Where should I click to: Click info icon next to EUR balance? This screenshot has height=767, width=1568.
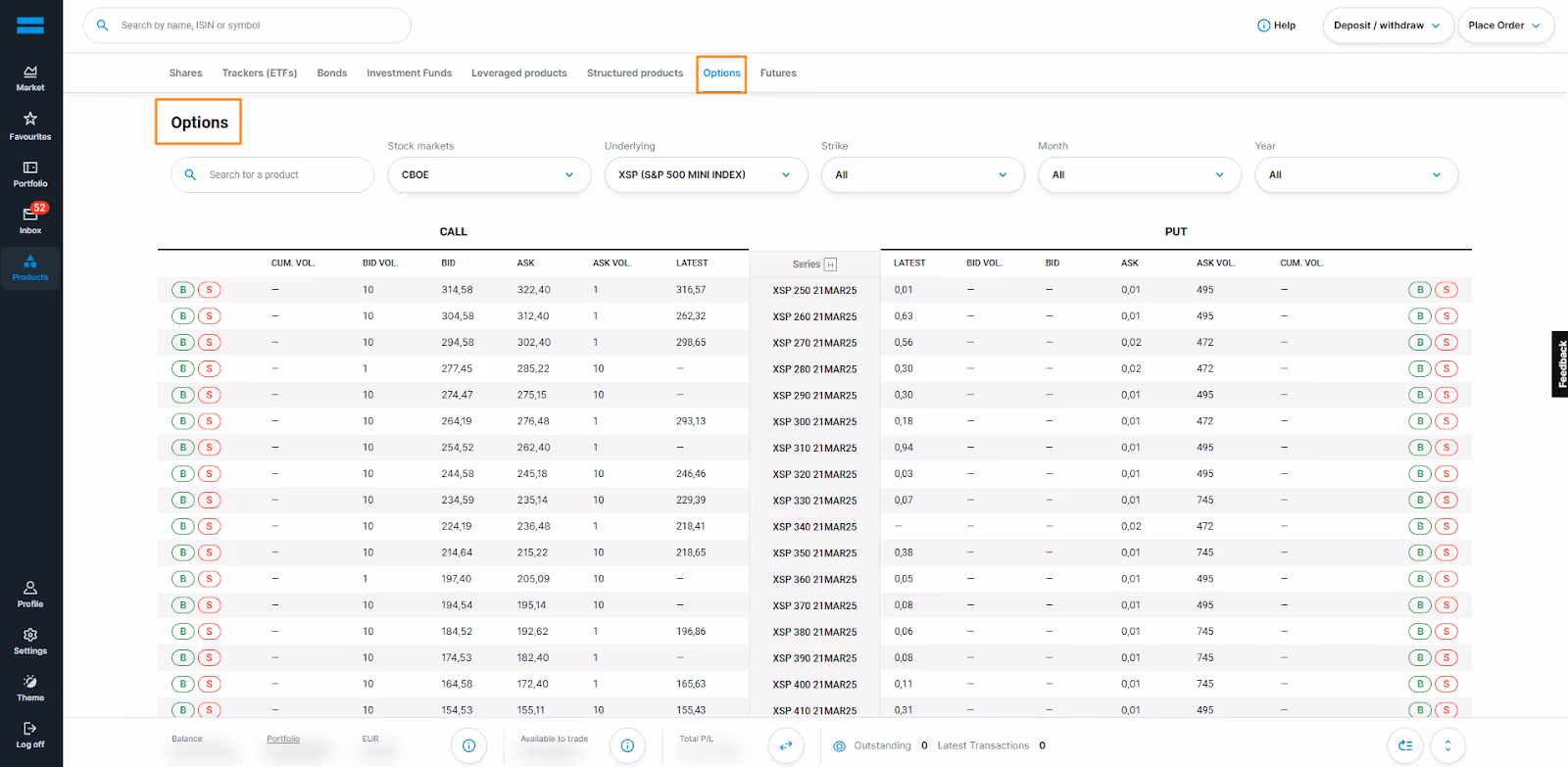pos(468,745)
